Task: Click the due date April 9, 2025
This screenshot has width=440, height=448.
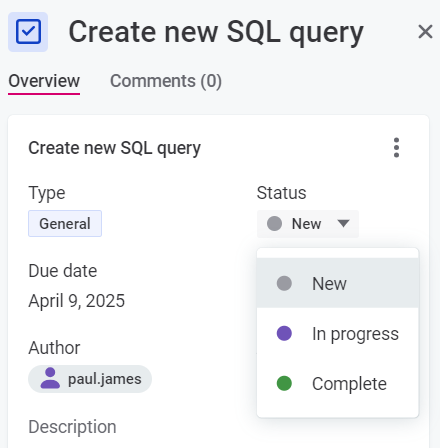Action: click(x=77, y=301)
